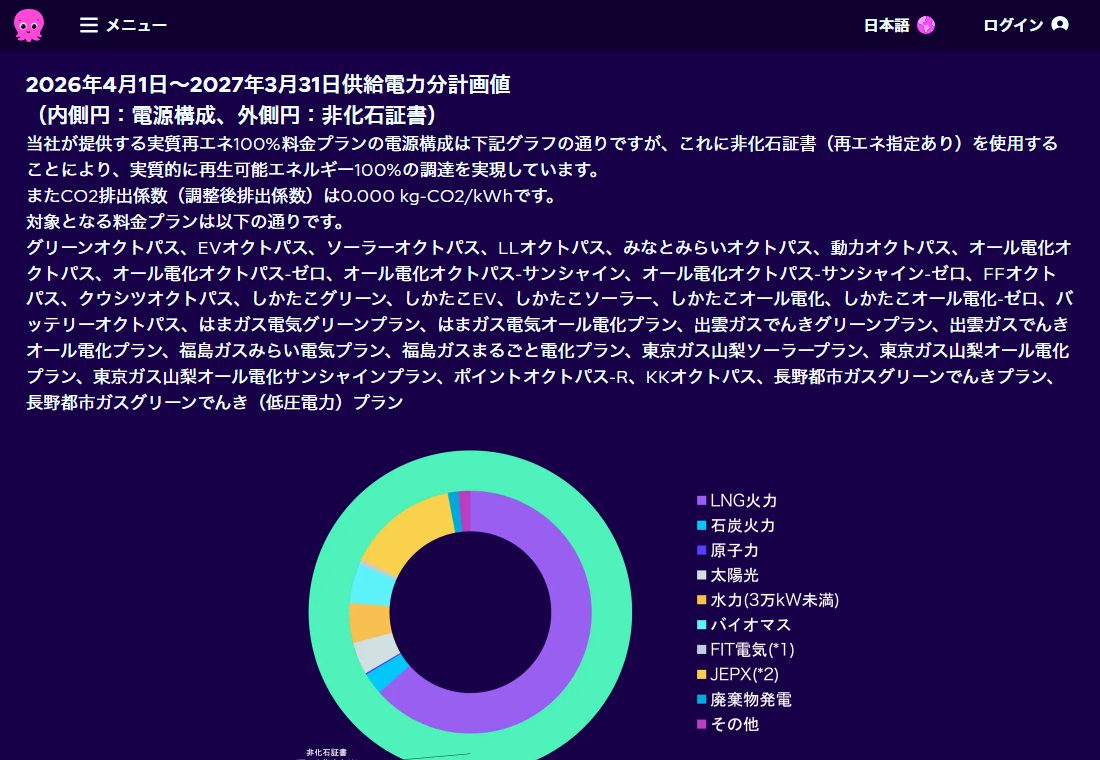Click the バイオマス legend label
Image resolution: width=1100 pixels, height=760 pixels.
coord(751,625)
